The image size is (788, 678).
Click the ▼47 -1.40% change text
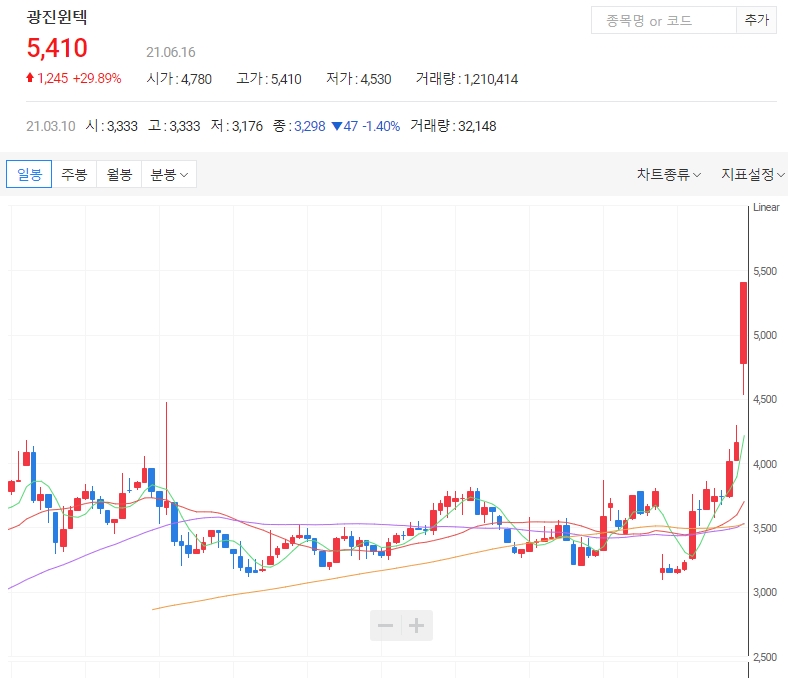point(365,126)
